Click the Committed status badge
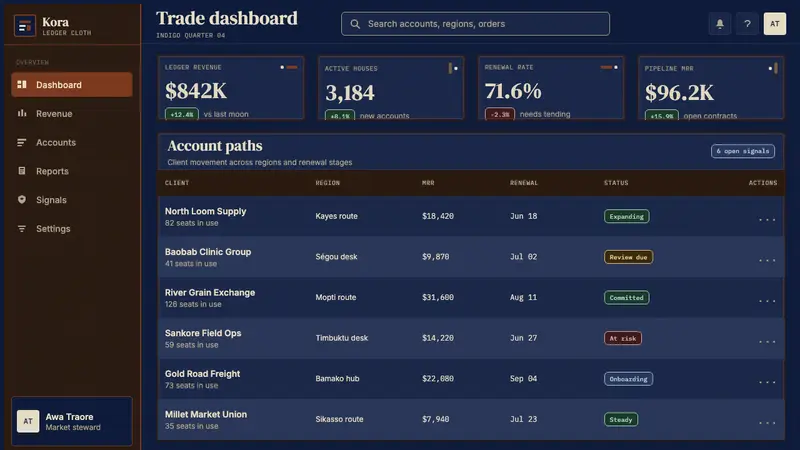This screenshot has width=800, height=450. (x=627, y=297)
